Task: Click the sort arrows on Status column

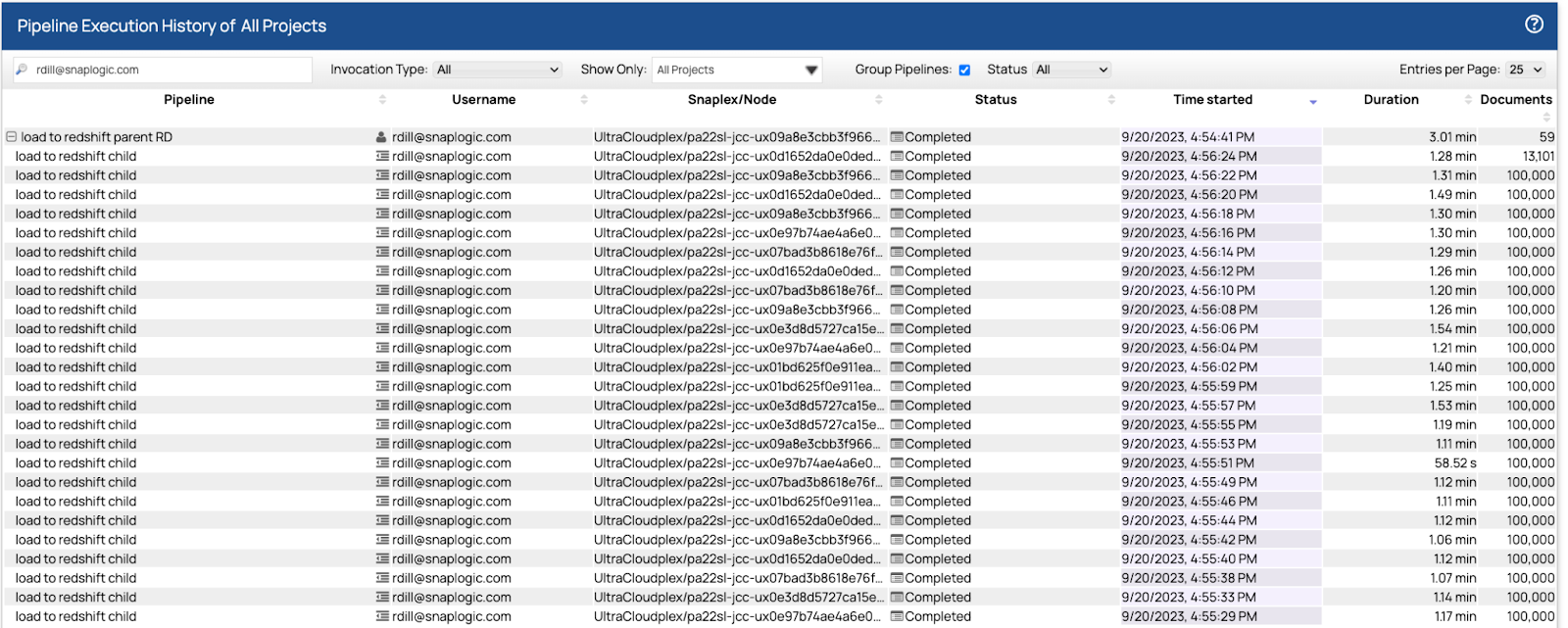Action: click(1111, 100)
